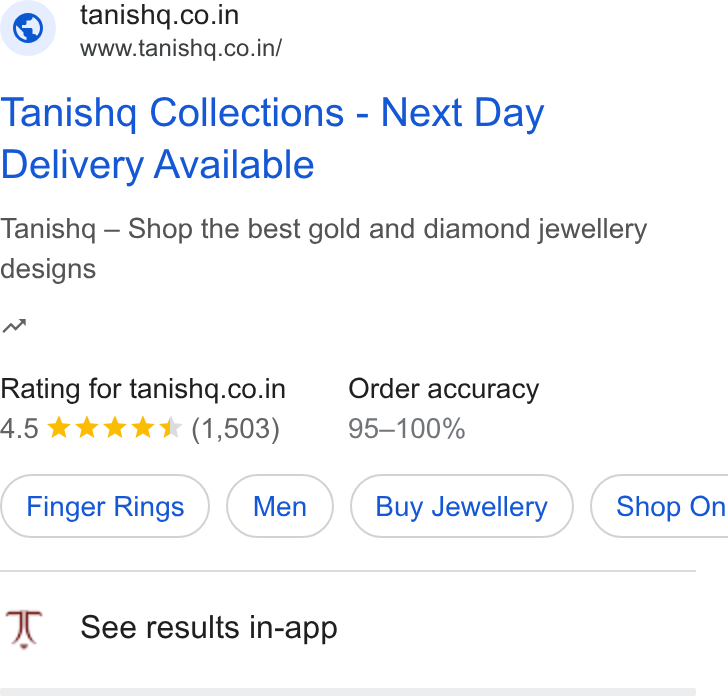Click the half-filled fifth rating star

coord(170,428)
